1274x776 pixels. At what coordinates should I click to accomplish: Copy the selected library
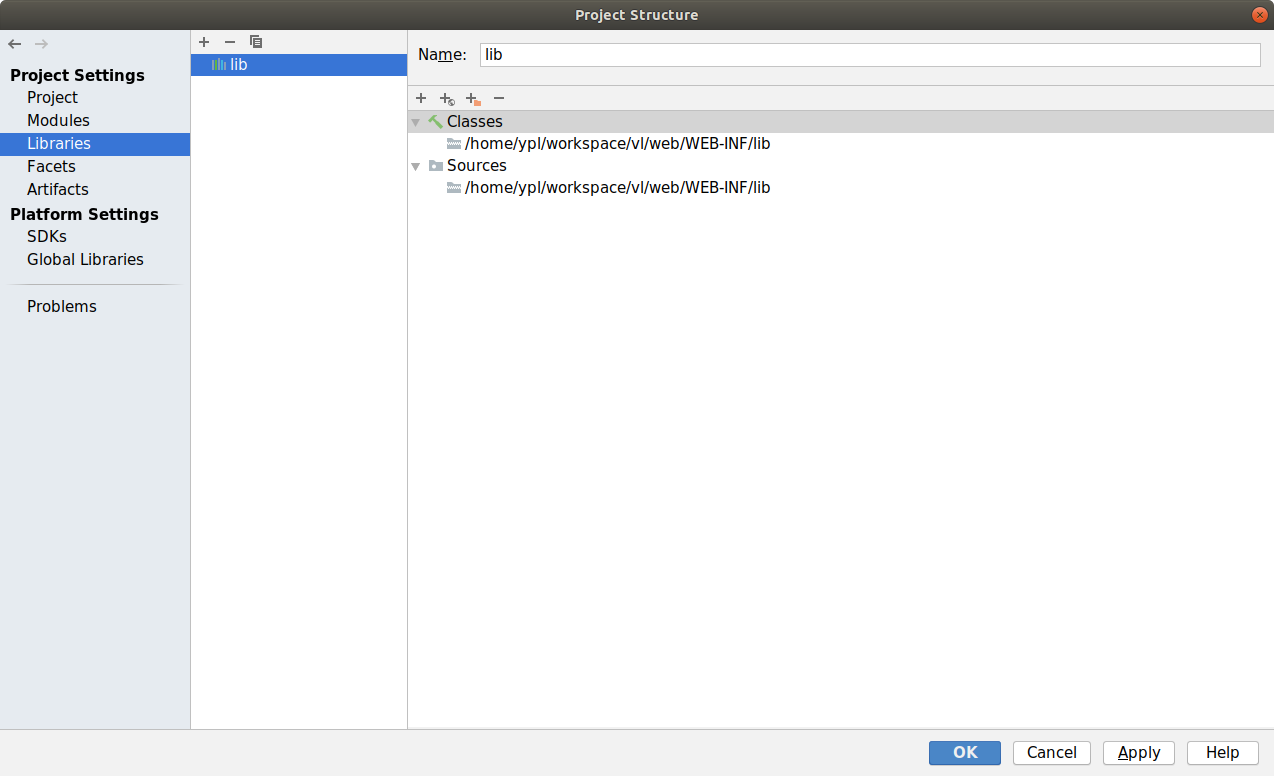[256, 42]
